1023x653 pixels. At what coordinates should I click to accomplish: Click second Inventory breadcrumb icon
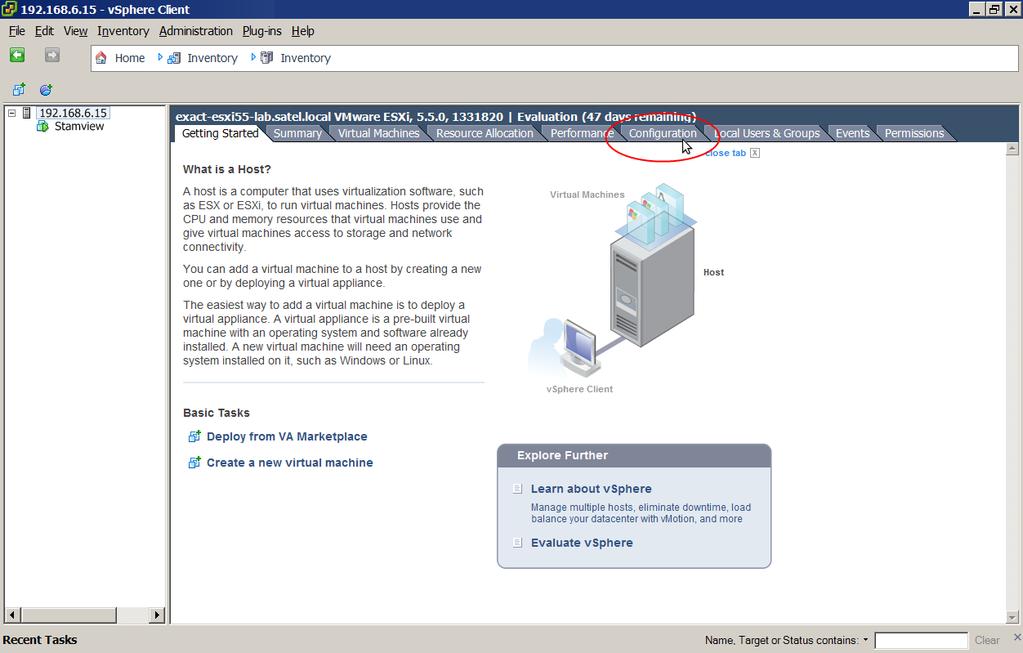pos(267,58)
